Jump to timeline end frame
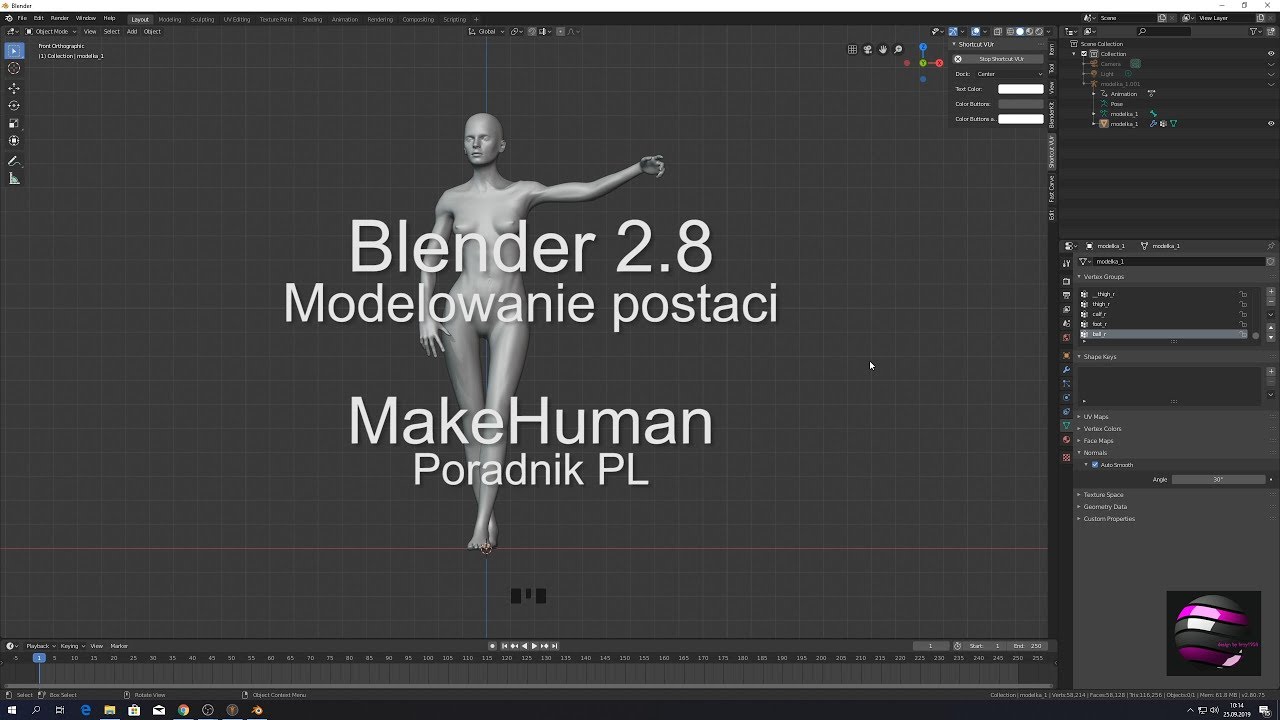The image size is (1280, 720). pyautogui.click(x=555, y=646)
